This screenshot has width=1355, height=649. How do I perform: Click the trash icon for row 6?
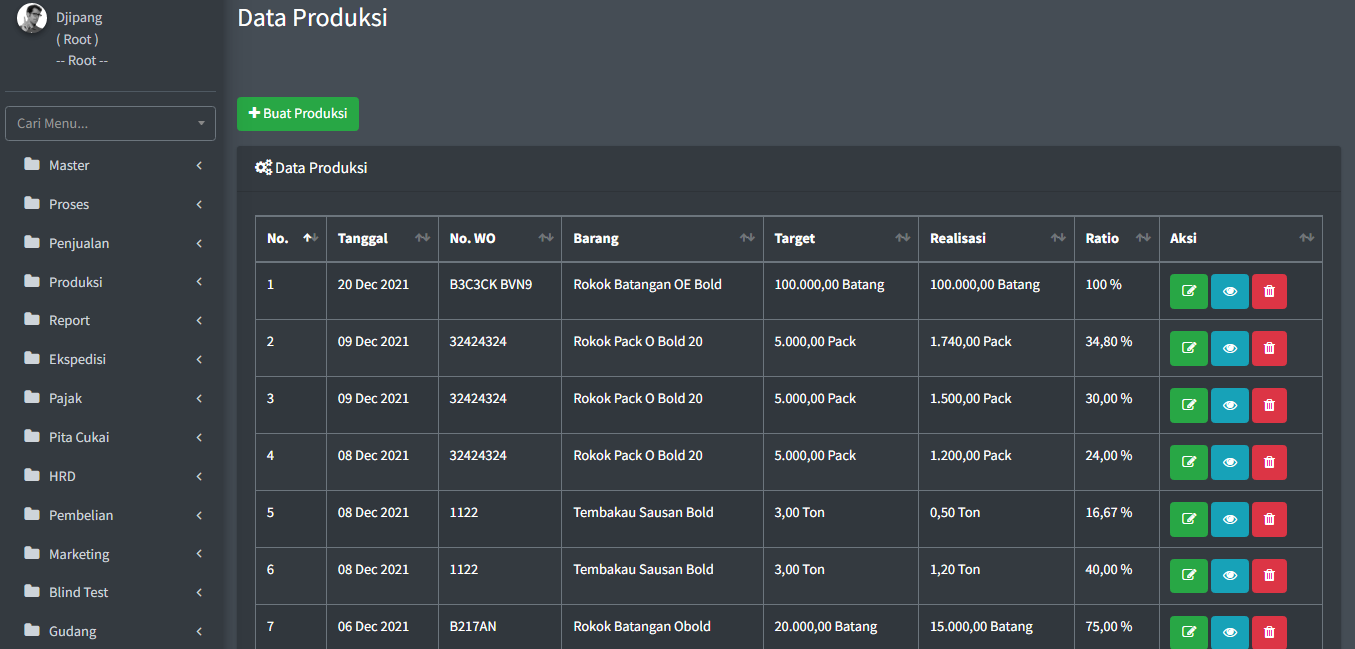[1269, 576]
